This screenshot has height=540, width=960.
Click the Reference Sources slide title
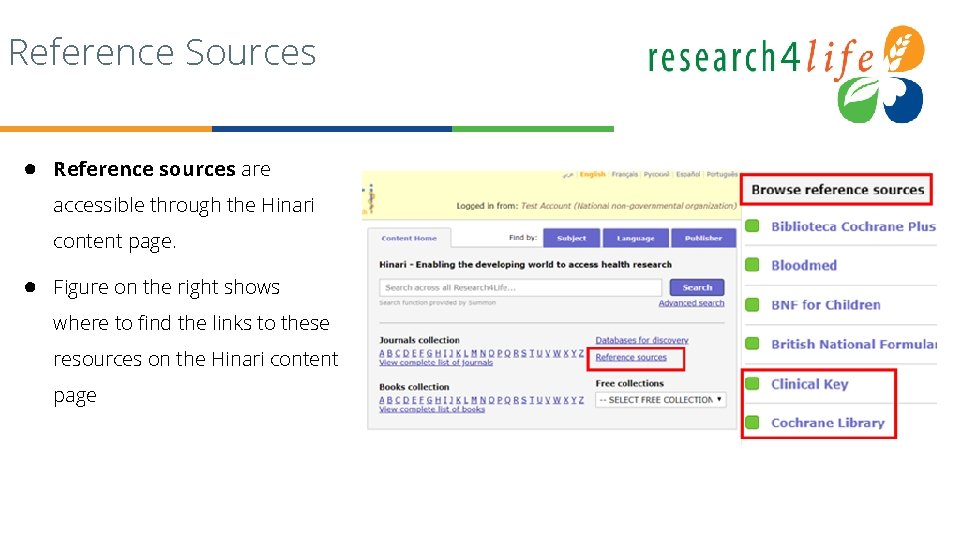162,52
